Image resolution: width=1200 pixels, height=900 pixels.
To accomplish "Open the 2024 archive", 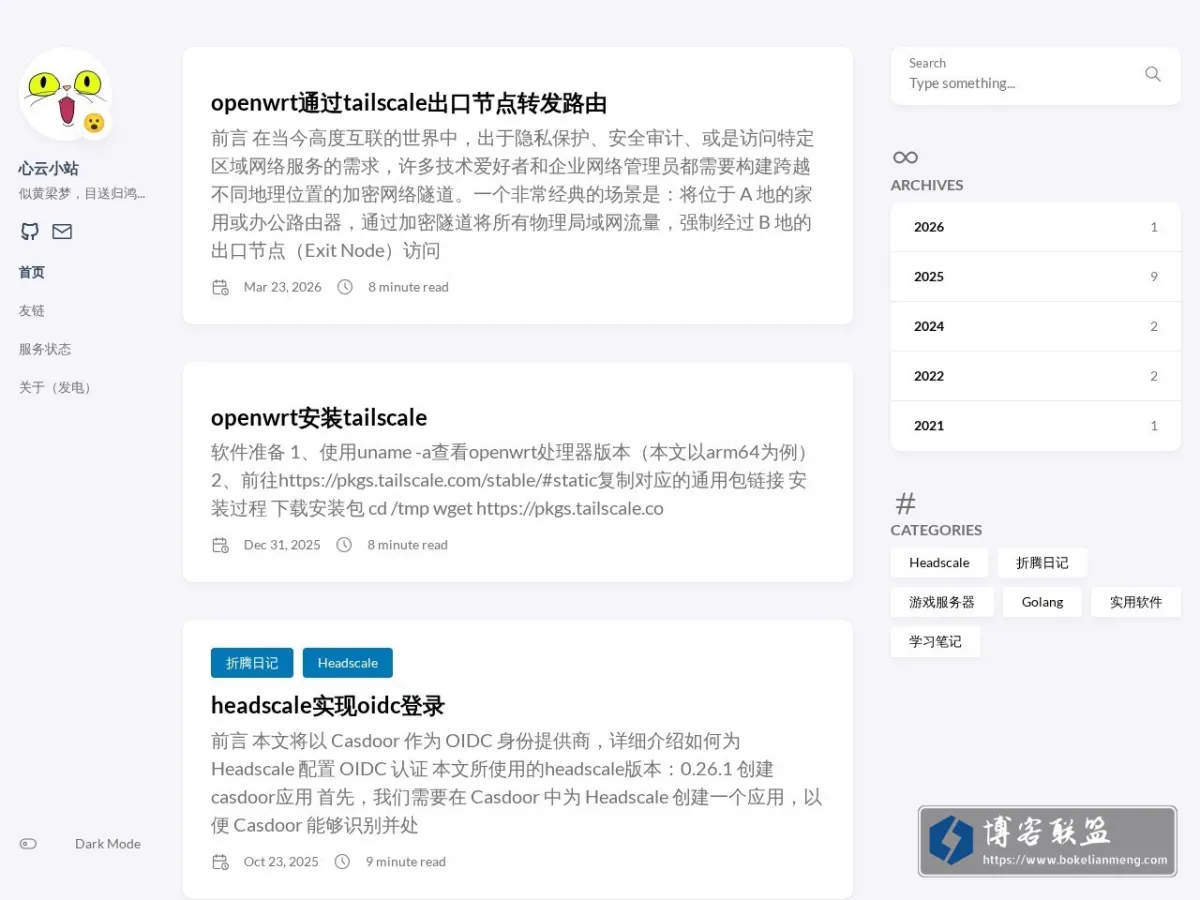I will click(1036, 326).
